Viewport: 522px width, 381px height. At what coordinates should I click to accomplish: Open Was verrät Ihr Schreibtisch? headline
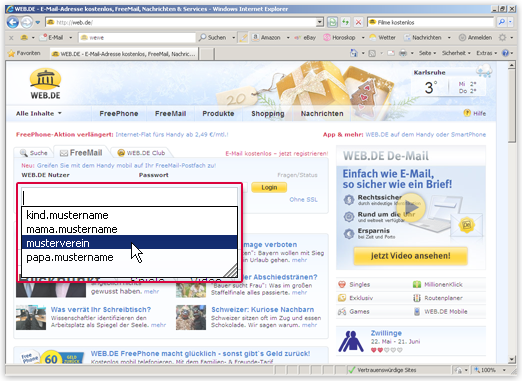coord(101,310)
